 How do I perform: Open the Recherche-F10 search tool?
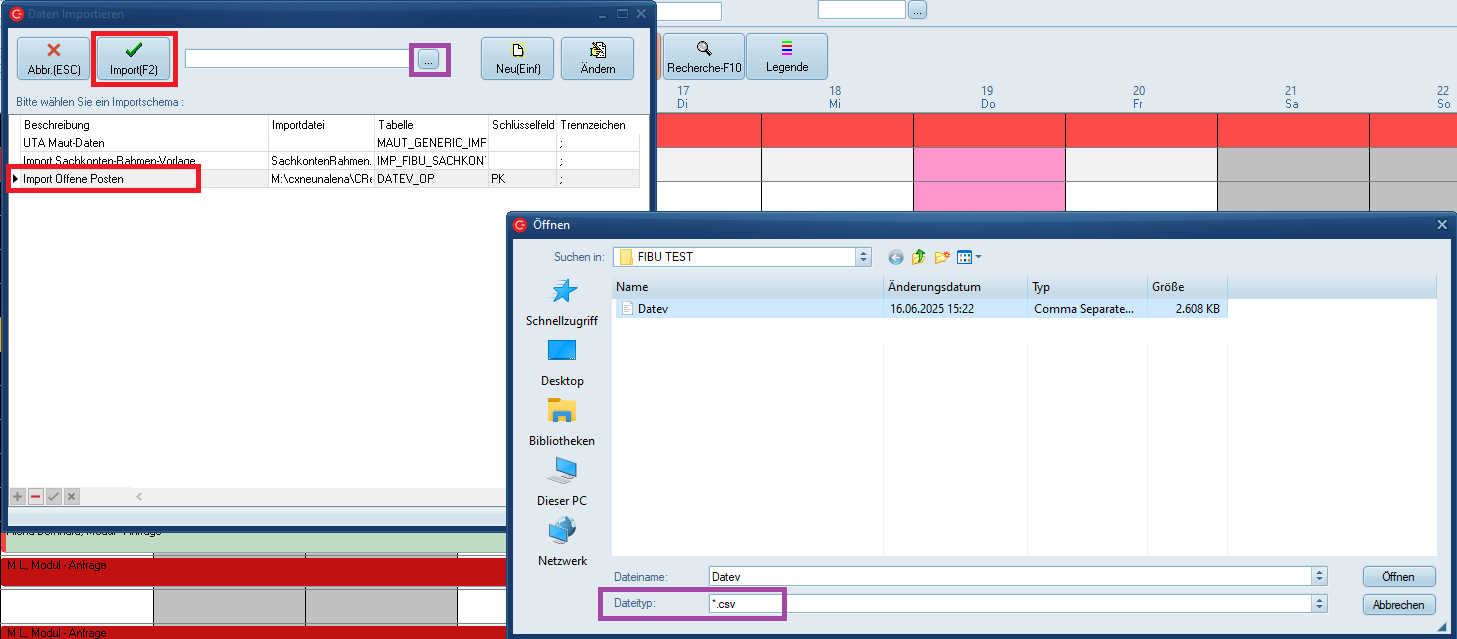703,57
